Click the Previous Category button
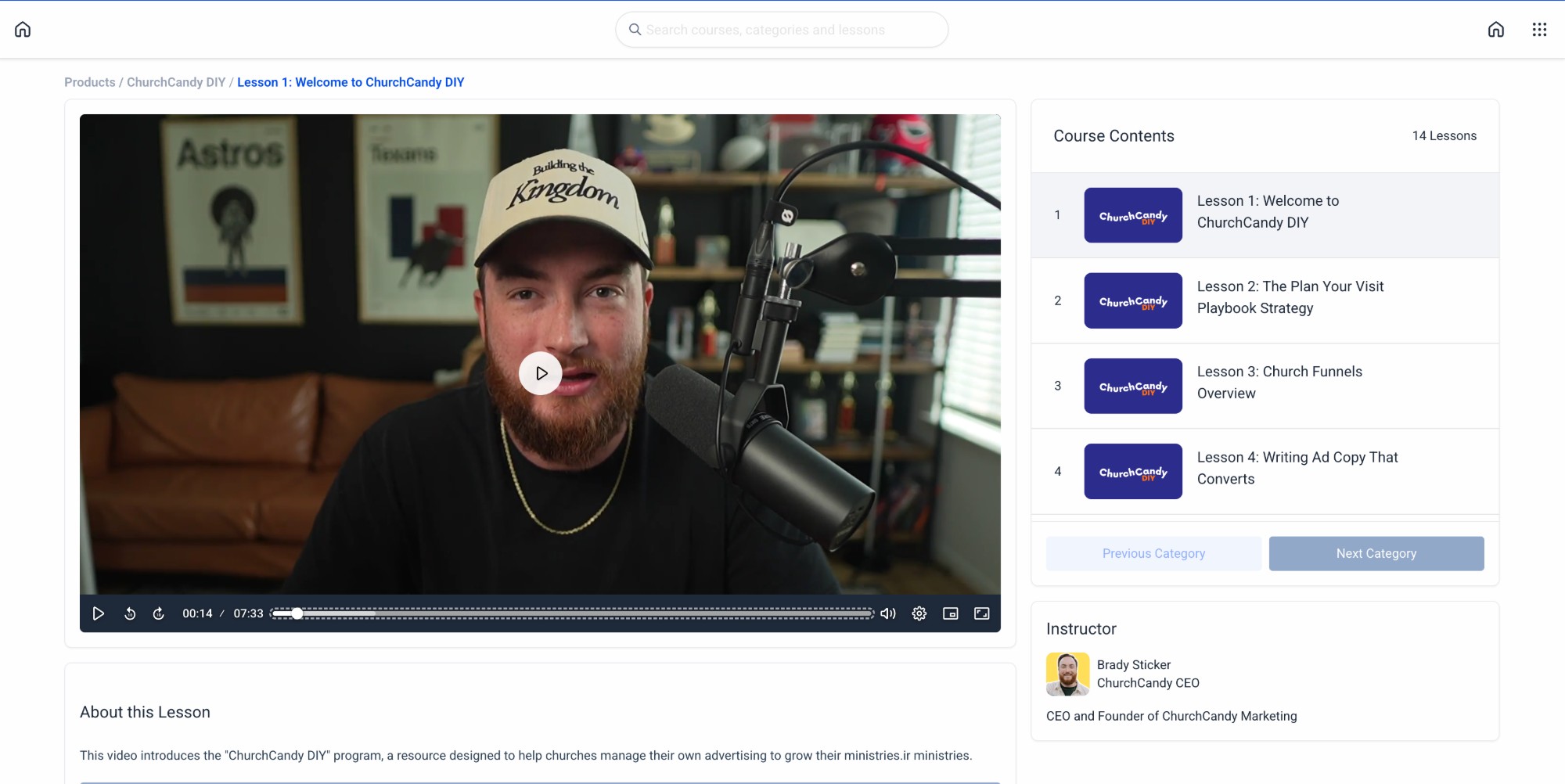The image size is (1565, 784). point(1153,553)
